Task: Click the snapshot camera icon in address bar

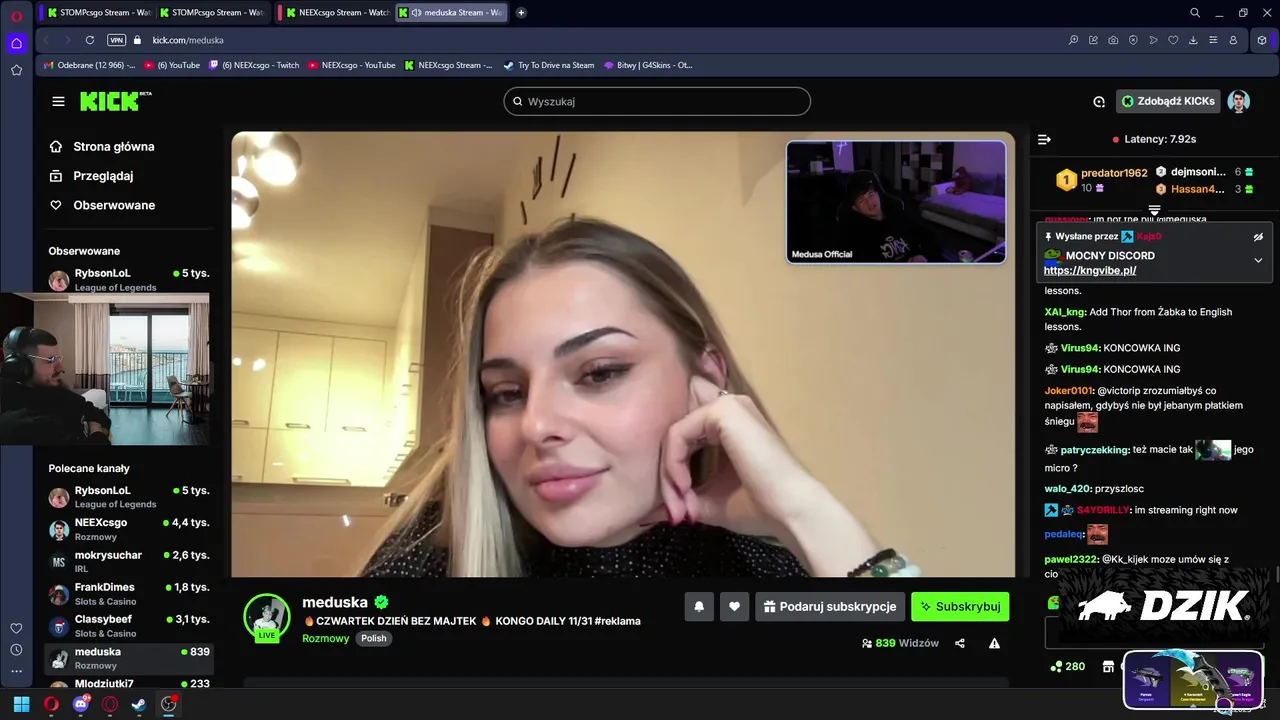Action: (1113, 40)
